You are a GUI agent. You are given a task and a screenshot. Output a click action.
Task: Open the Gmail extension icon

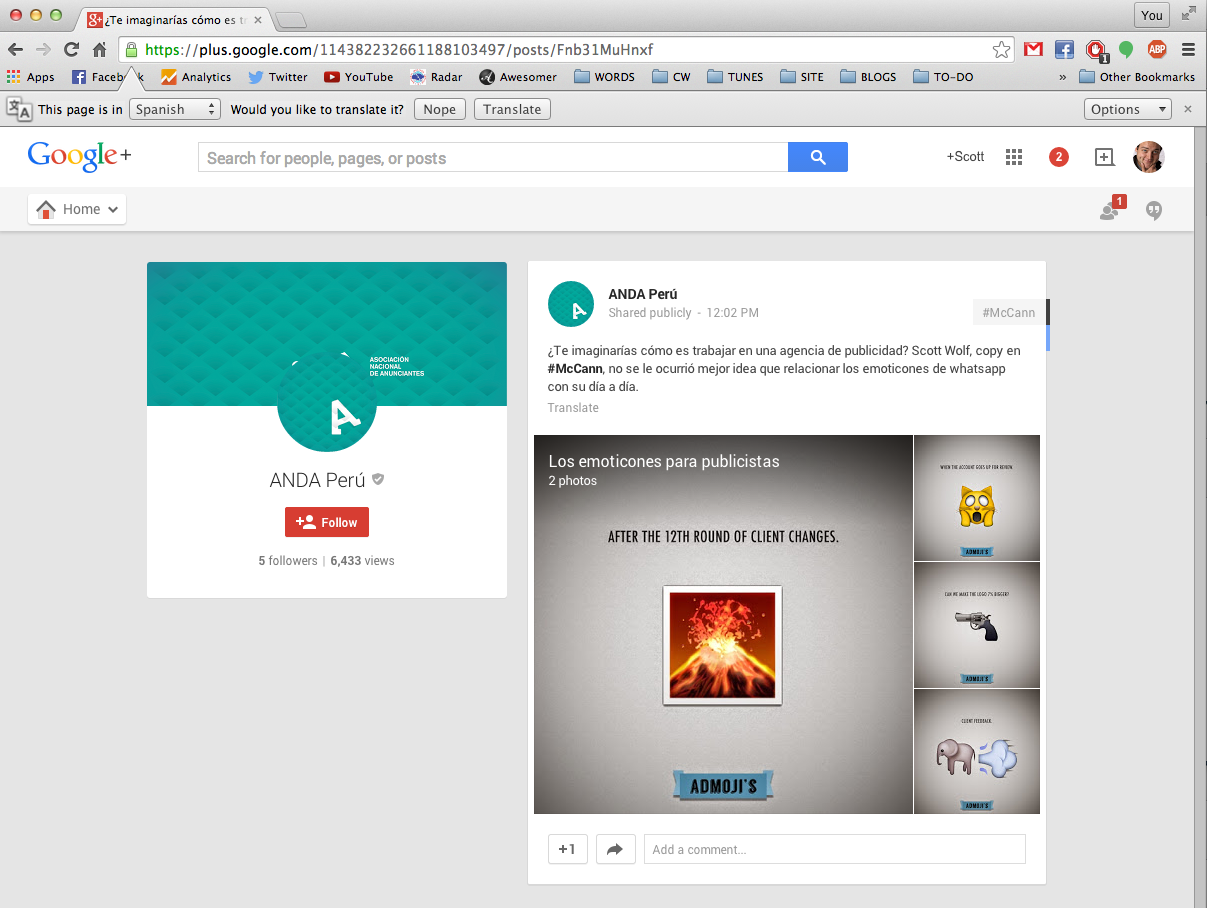pyautogui.click(x=1033, y=49)
